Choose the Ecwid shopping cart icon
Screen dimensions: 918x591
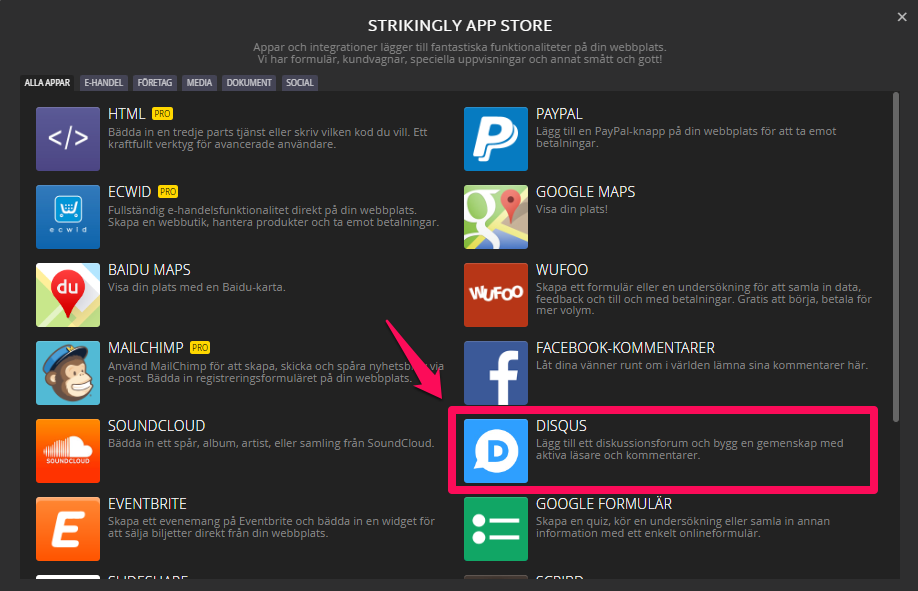click(68, 217)
